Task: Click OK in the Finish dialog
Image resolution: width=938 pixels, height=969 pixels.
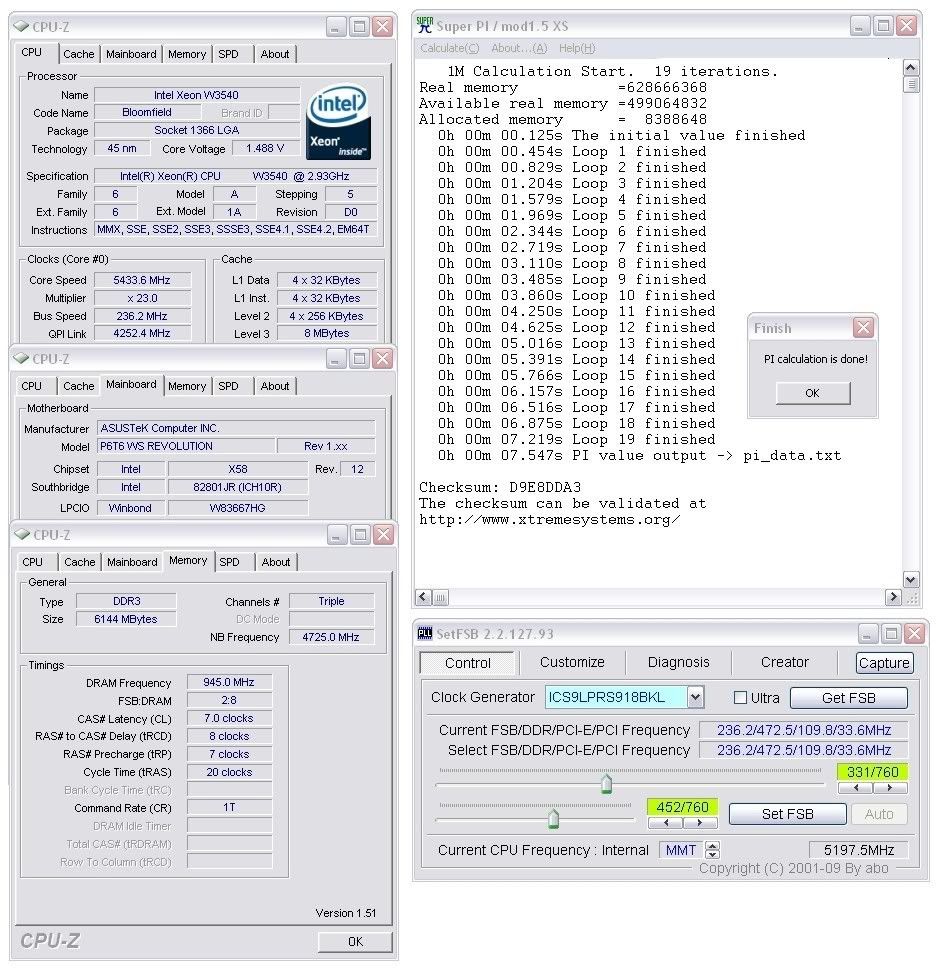Action: (x=813, y=393)
